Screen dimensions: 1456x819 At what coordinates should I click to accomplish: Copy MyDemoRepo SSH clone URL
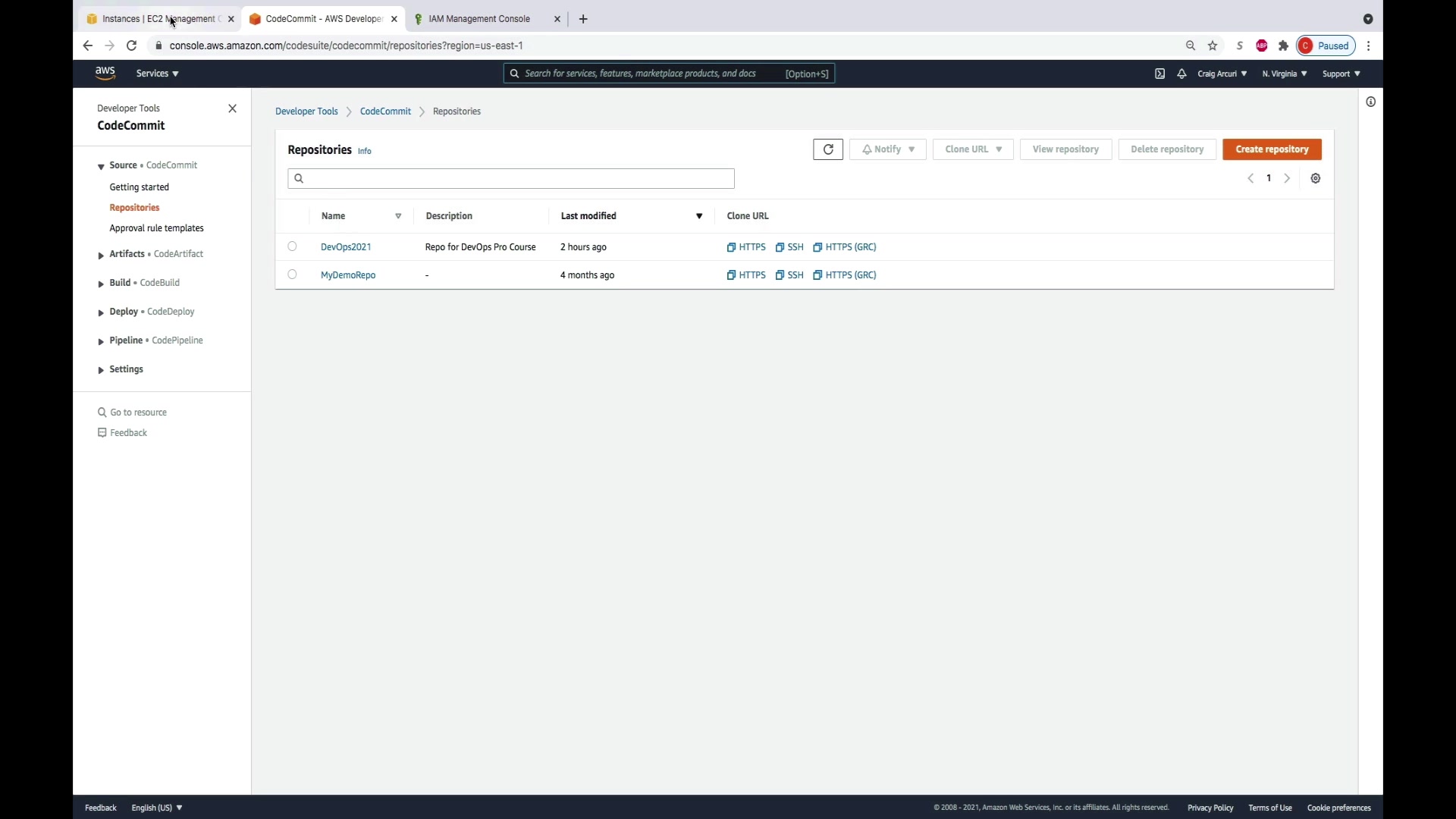tap(789, 275)
